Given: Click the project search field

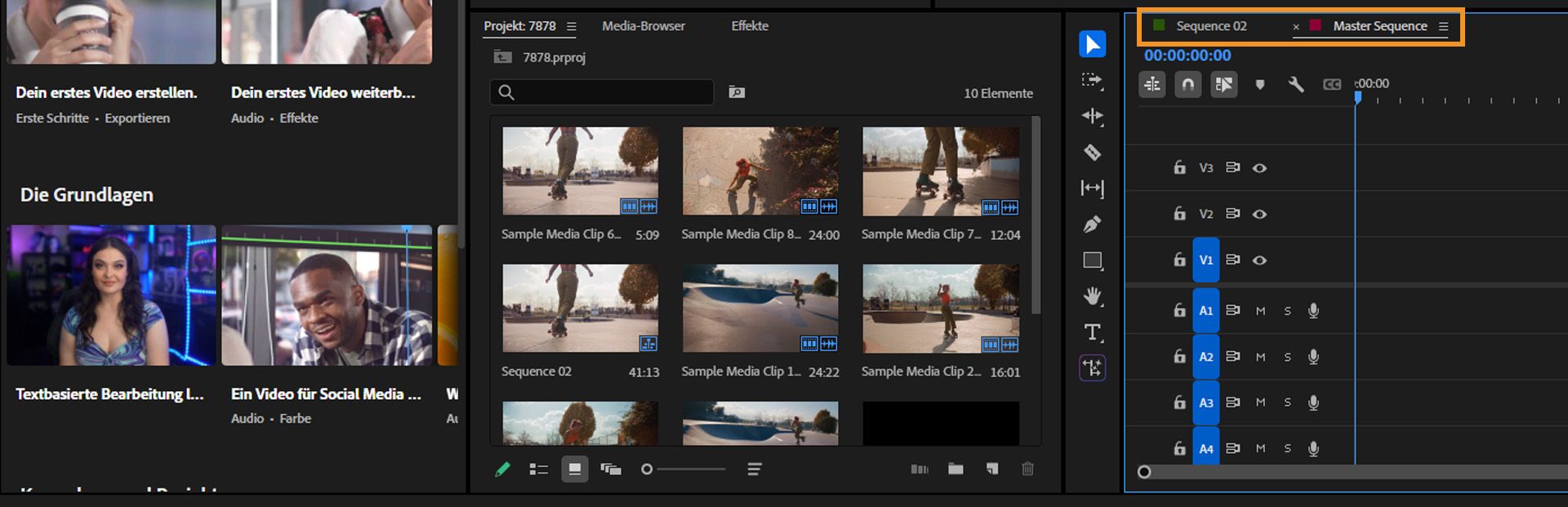Looking at the screenshot, I should [602, 92].
